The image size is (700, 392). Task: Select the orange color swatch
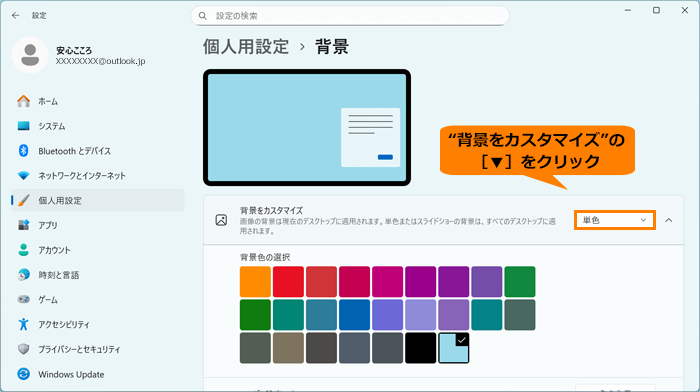[255, 282]
